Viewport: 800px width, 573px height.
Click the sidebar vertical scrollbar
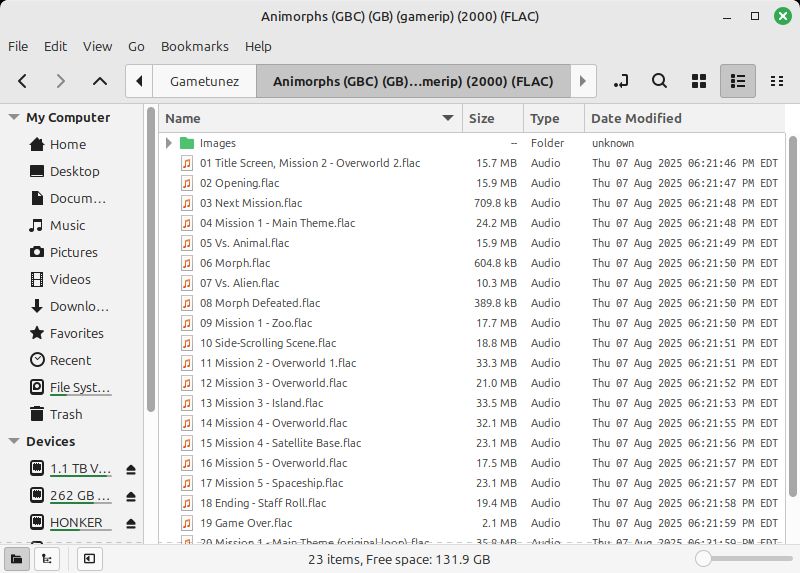tap(151, 259)
